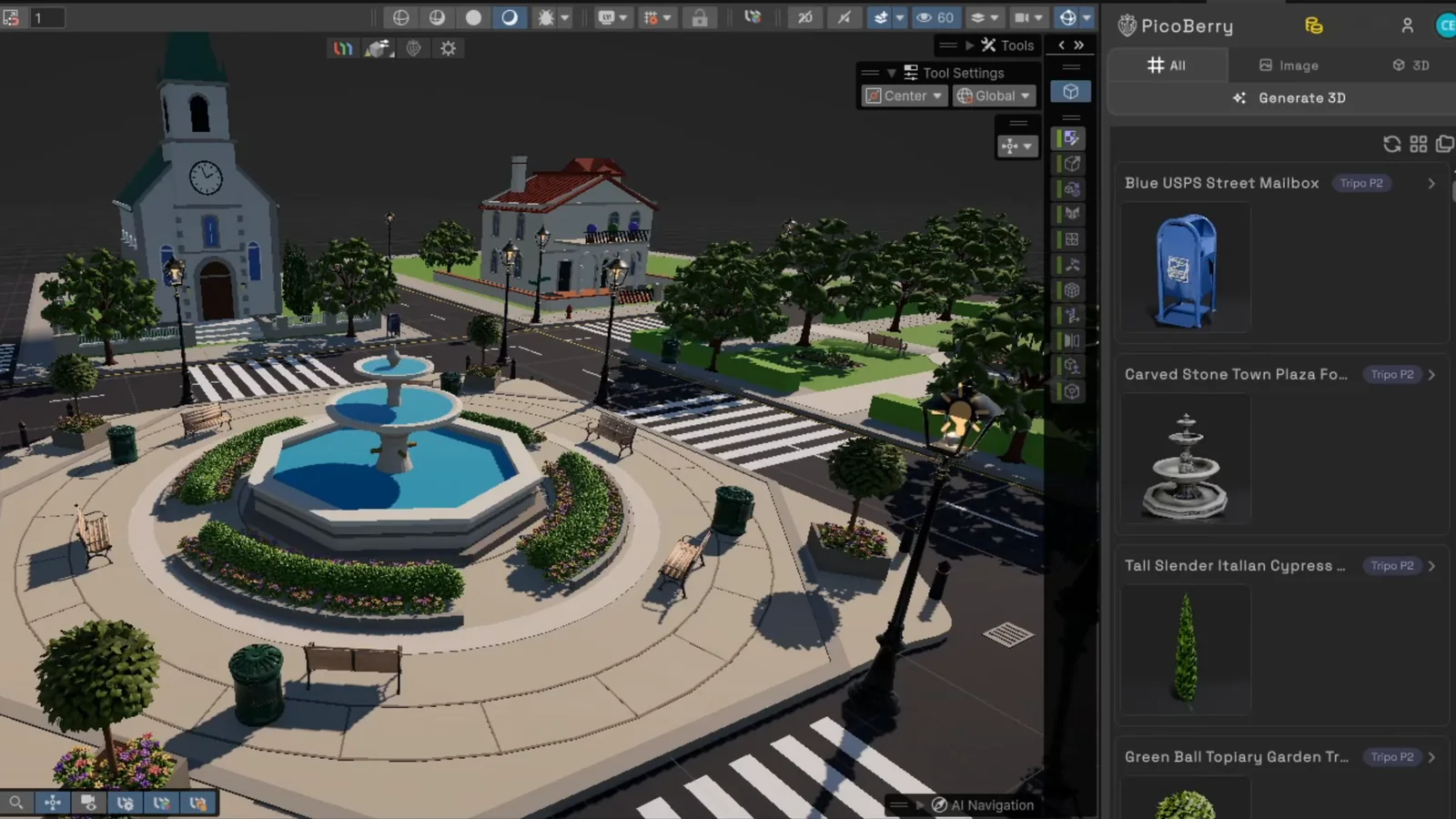Screen dimensions: 1456x819
Task: Expand Tall Slender Italian Cypress chevron
Action: (1431, 566)
